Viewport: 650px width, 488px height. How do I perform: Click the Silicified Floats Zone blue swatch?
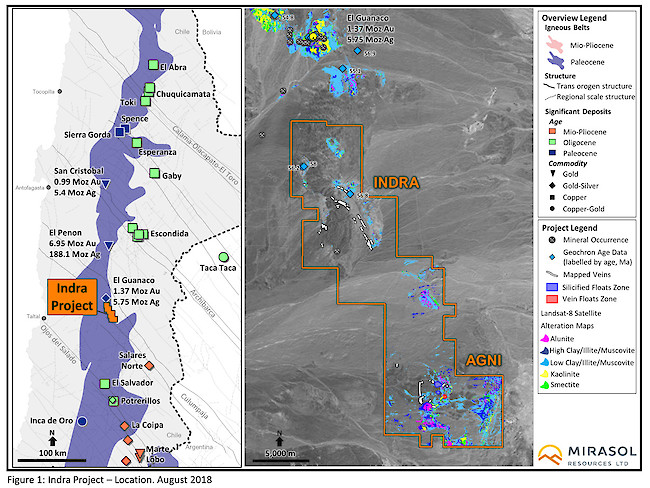(546, 288)
